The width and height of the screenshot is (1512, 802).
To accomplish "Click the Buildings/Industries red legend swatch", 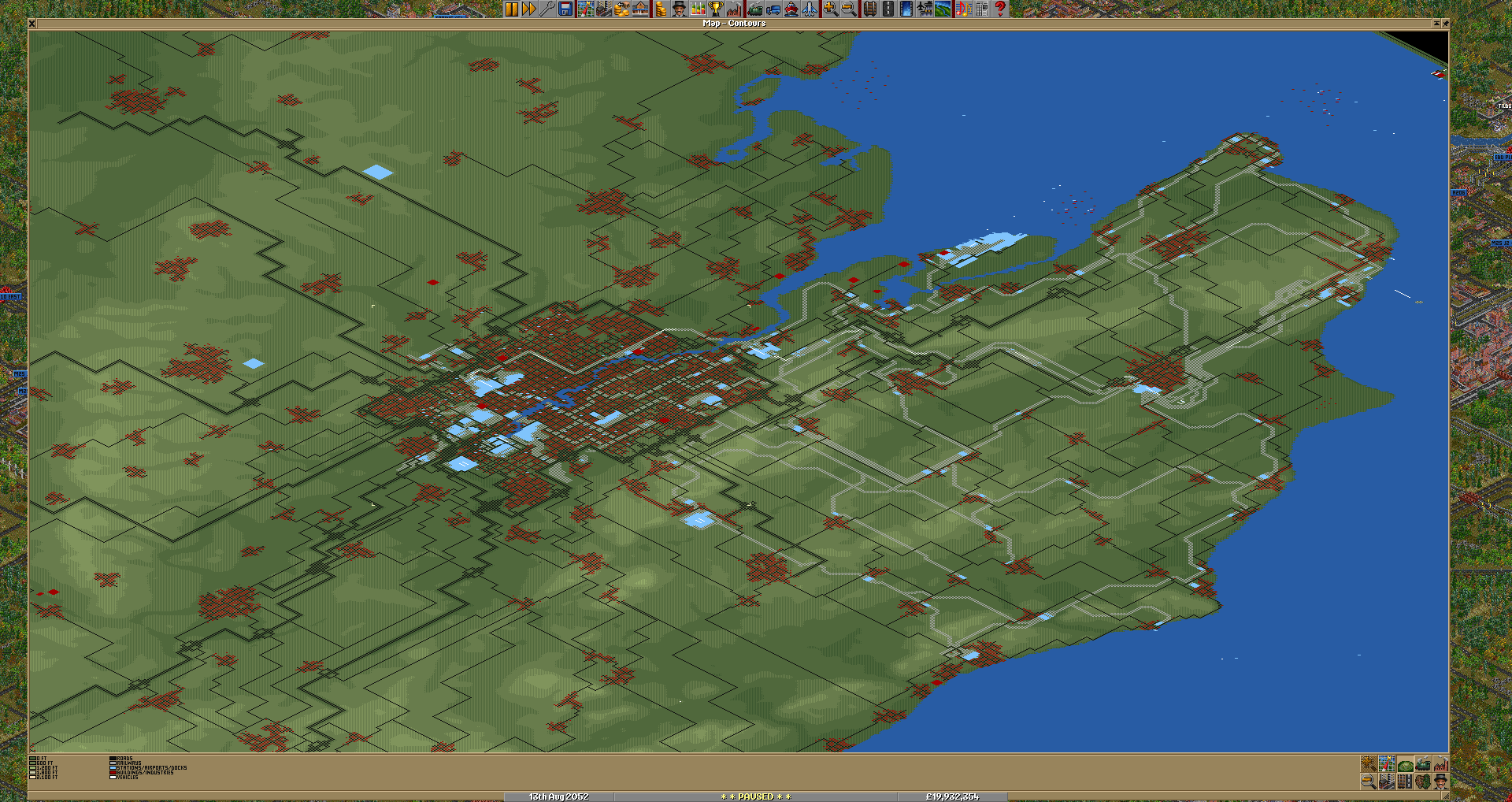I will (x=113, y=773).
